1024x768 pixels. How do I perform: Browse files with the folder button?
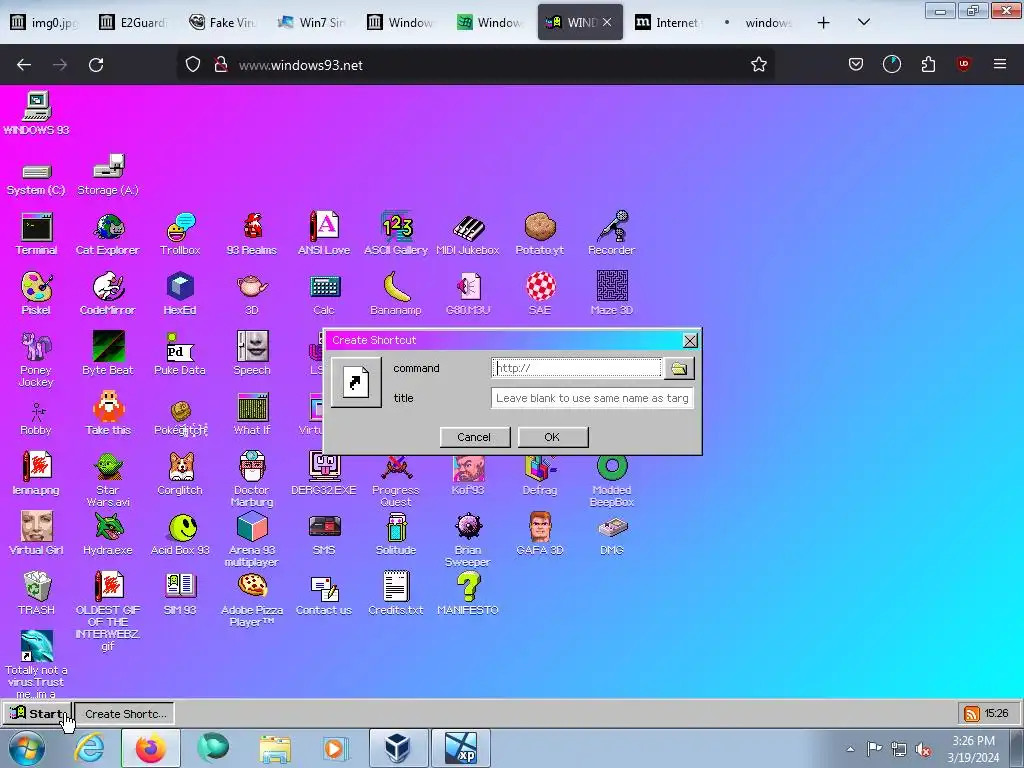click(x=679, y=368)
